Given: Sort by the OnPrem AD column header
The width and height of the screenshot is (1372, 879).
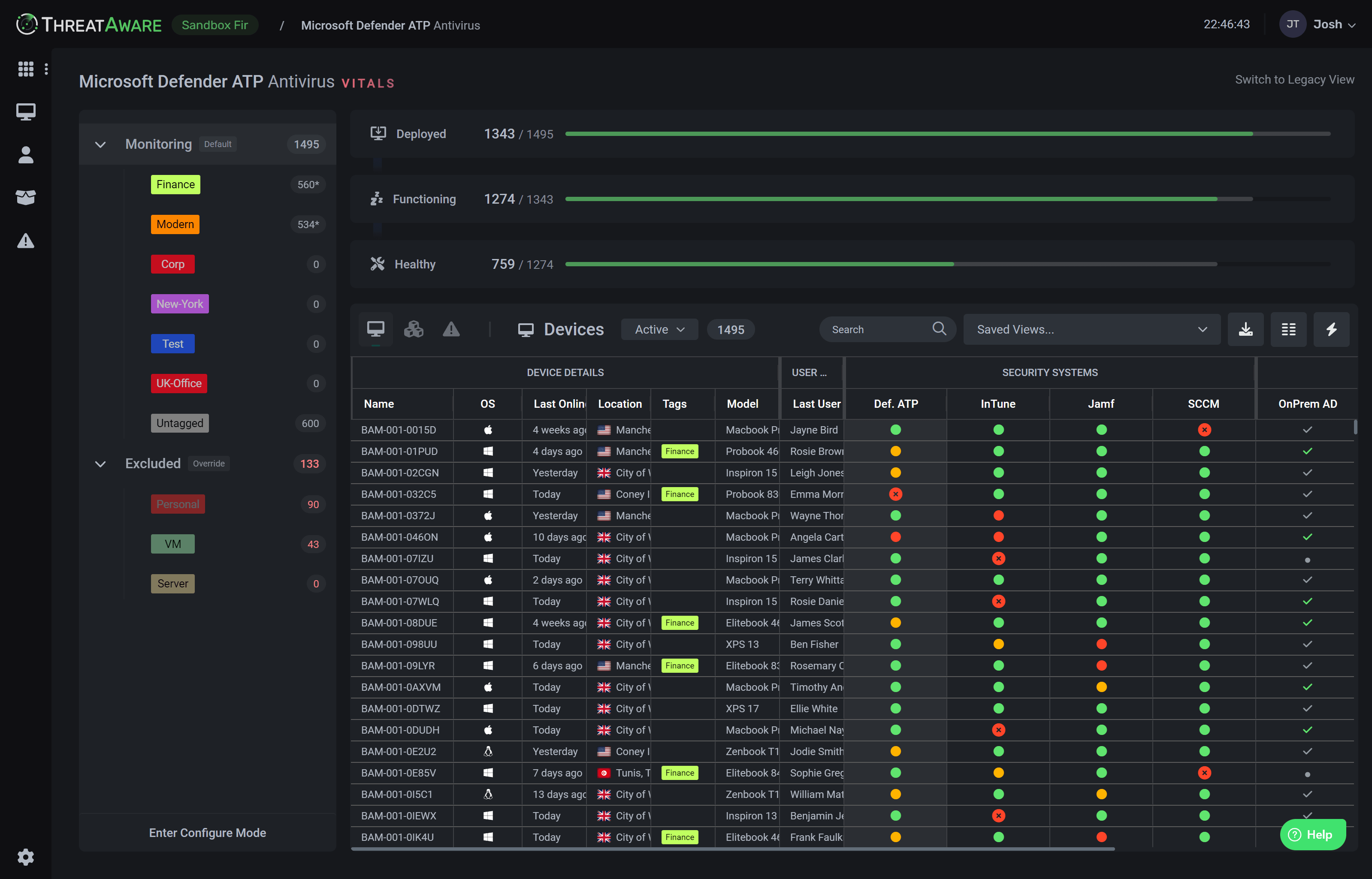Looking at the screenshot, I should click(1307, 403).
